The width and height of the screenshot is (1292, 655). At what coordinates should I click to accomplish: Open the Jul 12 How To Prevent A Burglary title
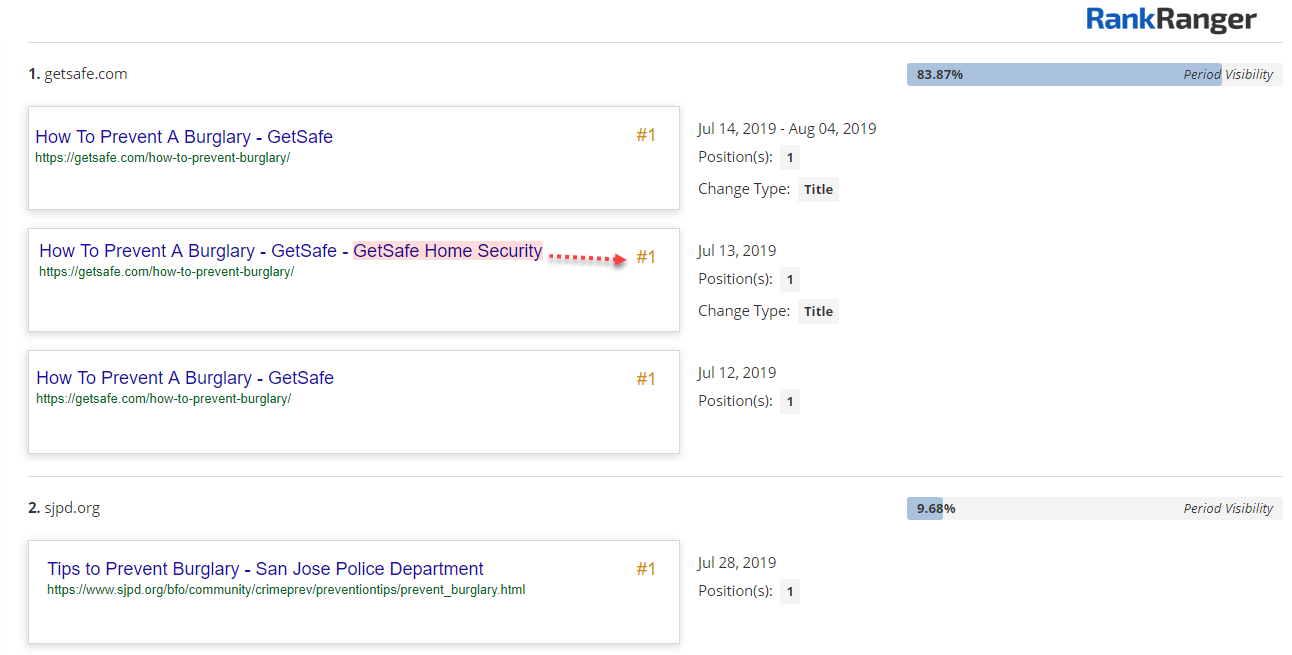pyautogui.click(x=185, y=378)
